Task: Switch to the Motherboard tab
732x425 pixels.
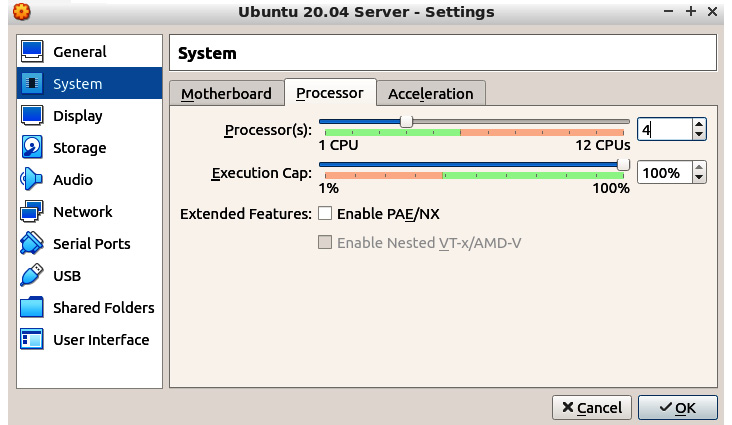Action: 226,93
